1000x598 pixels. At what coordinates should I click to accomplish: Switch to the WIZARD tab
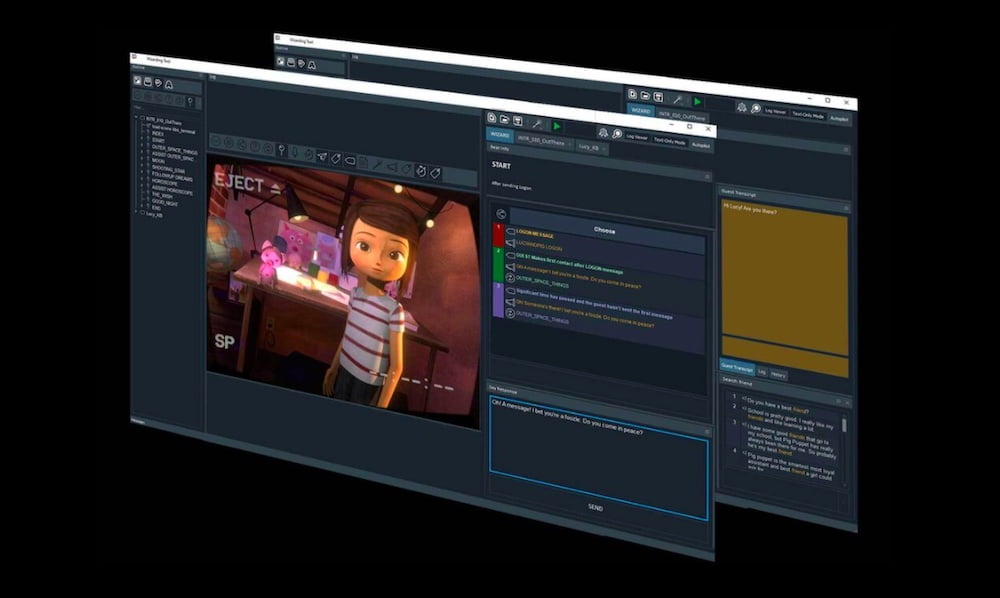click(x=499, y=135)
